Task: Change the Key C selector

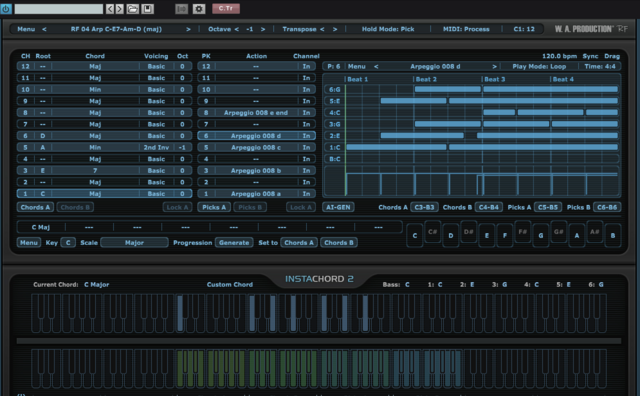Action: [68, 242]
